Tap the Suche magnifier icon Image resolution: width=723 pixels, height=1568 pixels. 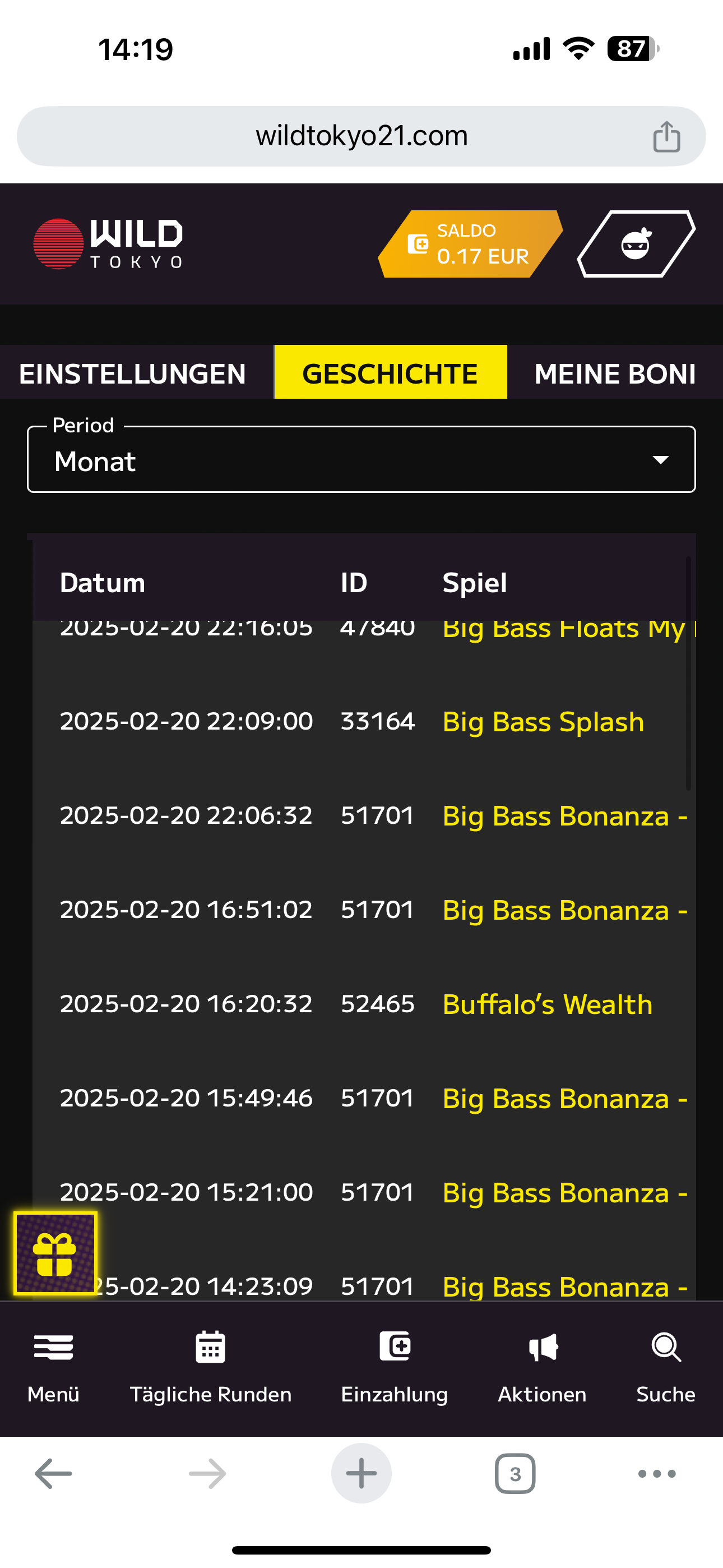tap(666, 1347)
